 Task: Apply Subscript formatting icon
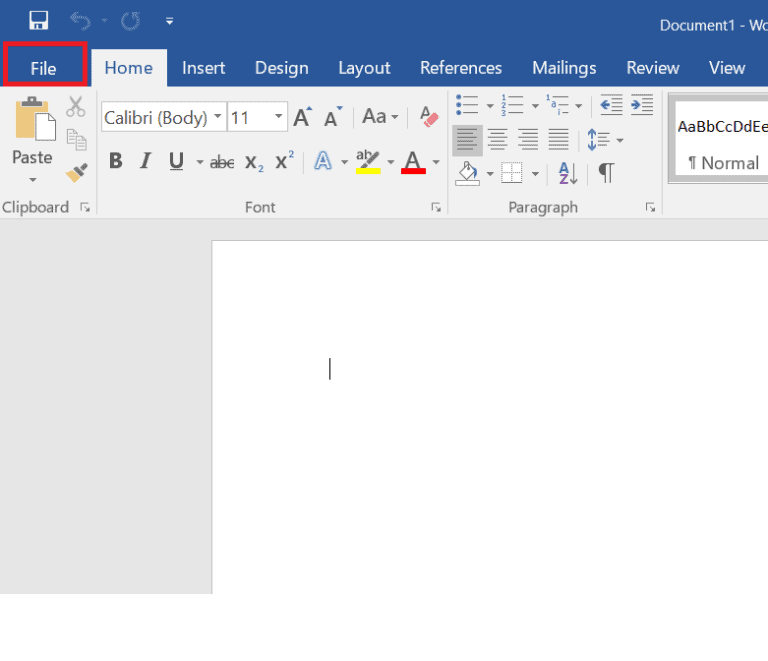pyautogui.click(x=255, y=162)
